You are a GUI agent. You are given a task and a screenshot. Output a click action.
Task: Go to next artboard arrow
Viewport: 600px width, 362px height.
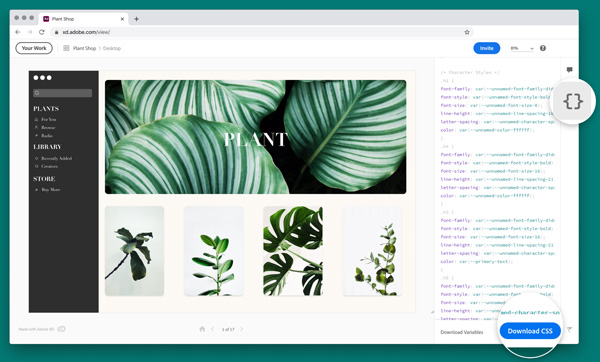pyautogui.click(x=241, y=329)
